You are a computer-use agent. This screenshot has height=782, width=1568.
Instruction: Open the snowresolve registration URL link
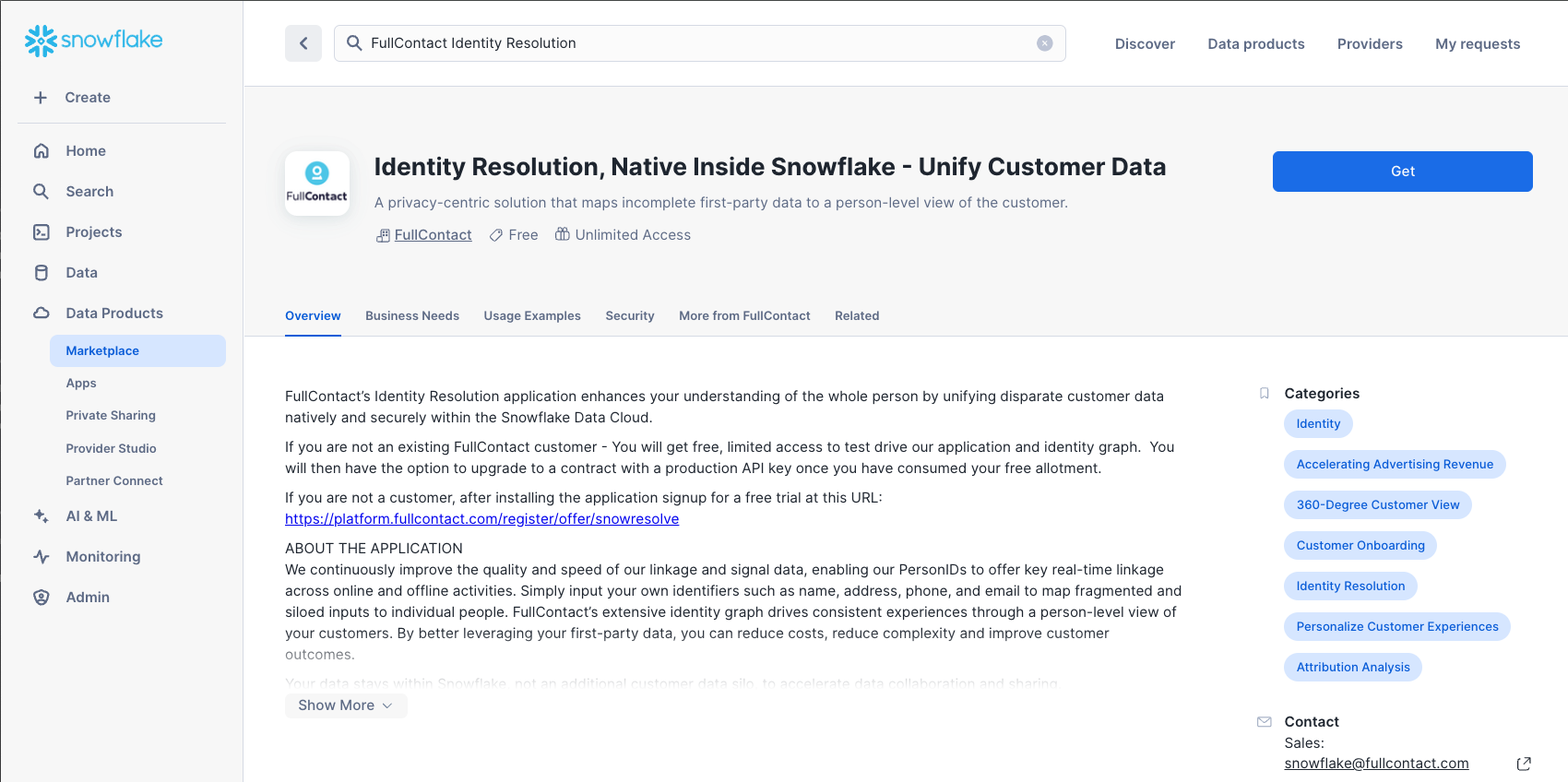pos(481,519)
